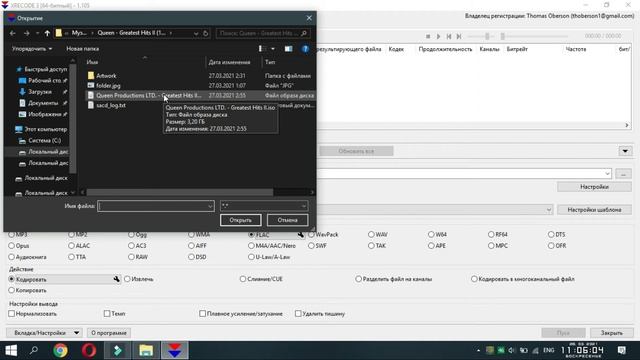640x360 pixels.
Task: Open volume control in system tray
Action: pos(511,350)
